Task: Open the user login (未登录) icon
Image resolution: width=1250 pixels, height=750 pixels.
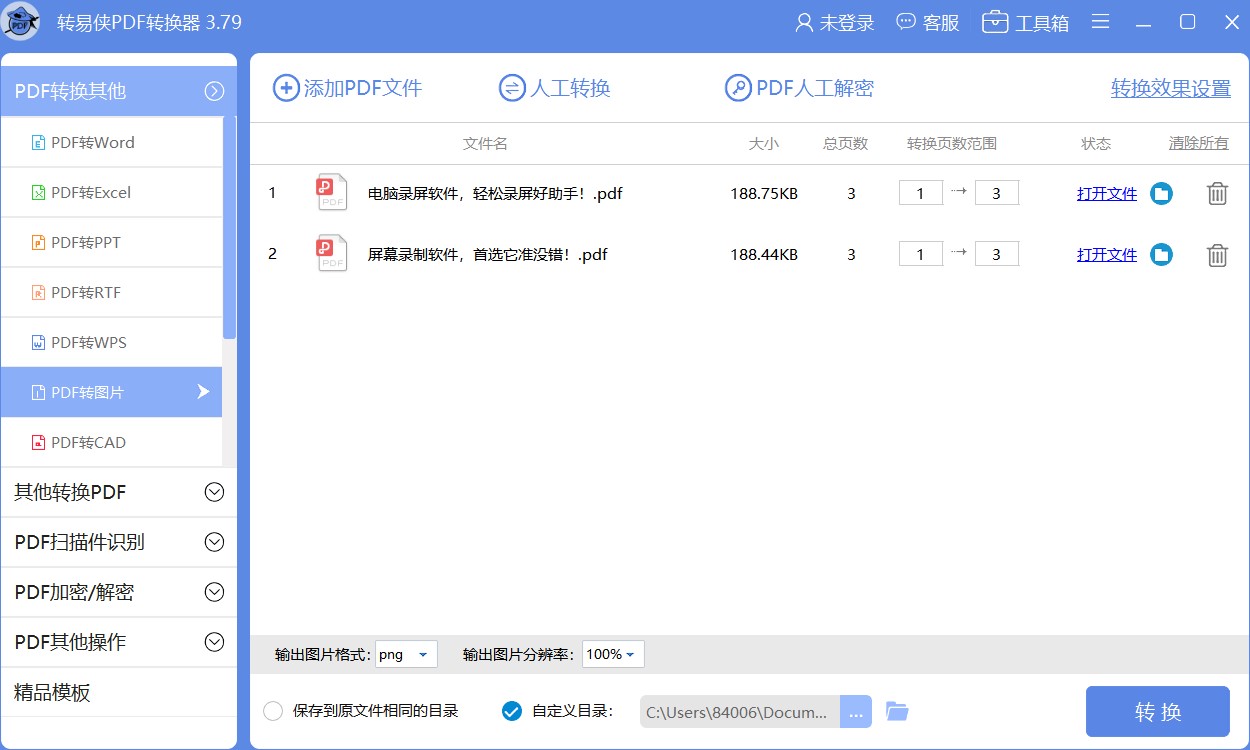Action: tap(804, 23)
